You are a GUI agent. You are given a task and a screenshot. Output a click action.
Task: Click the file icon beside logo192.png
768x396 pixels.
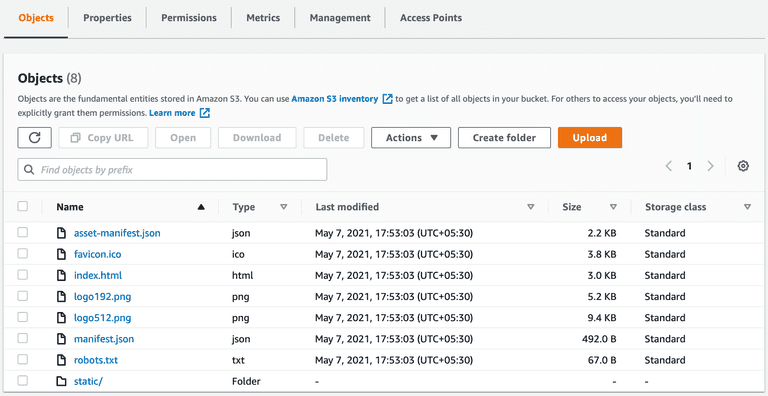[61, 297]
